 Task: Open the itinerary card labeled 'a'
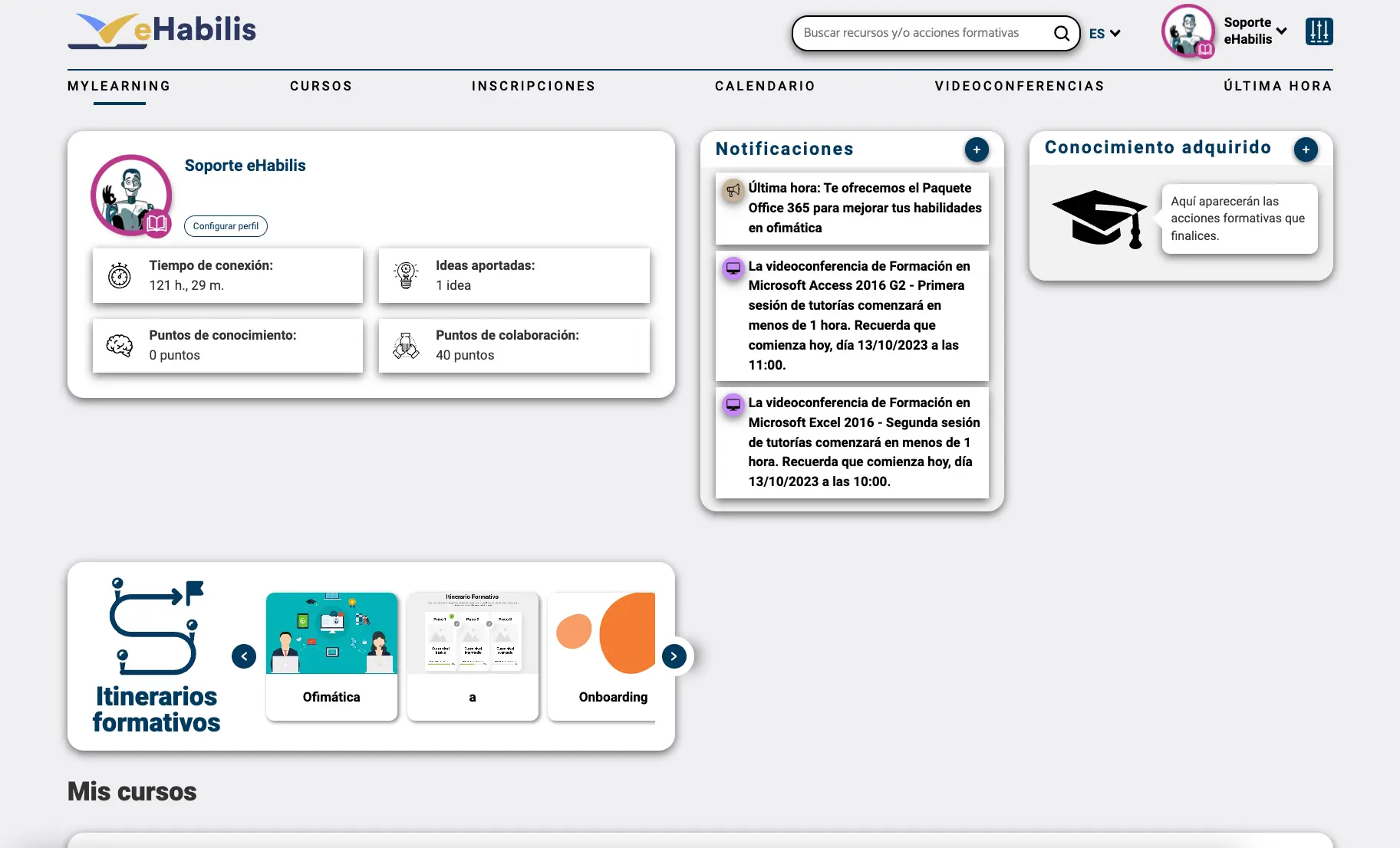(x=473, y=656)
